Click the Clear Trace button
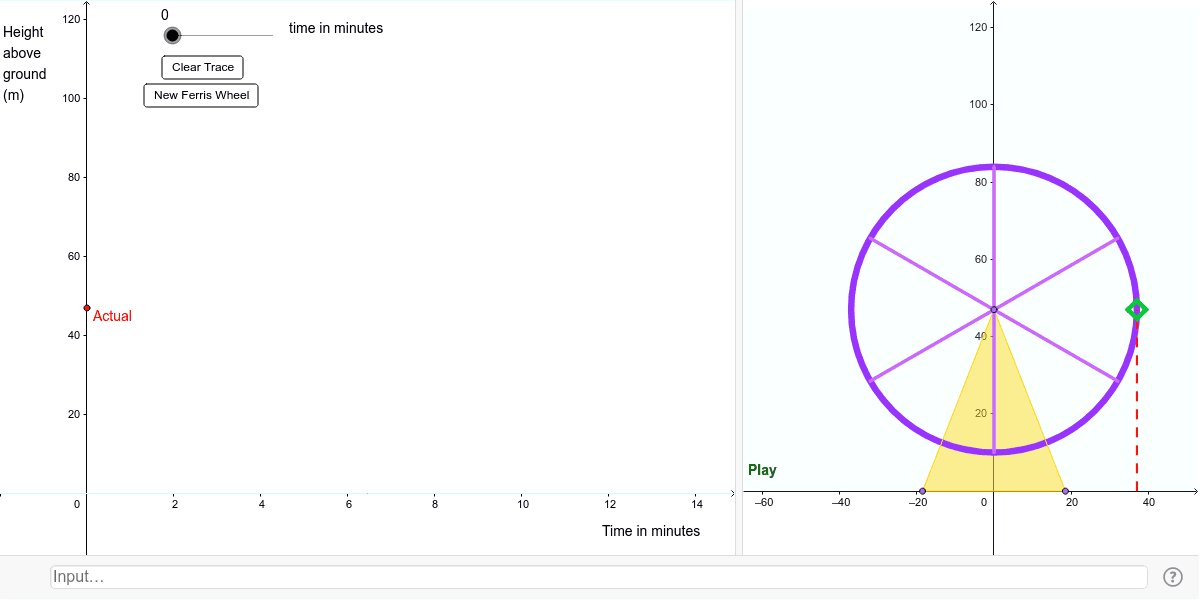This screenshot has width=1200, height=600. tap(203, 67)
